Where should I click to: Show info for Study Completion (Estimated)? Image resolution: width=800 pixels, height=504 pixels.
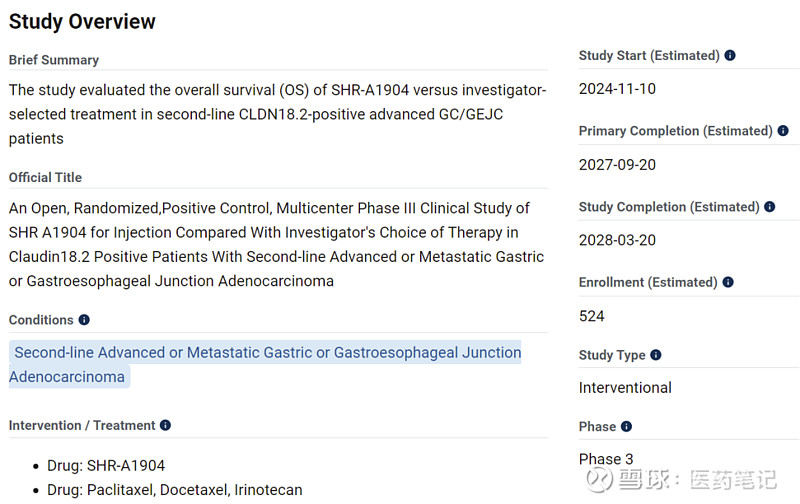pyautogui.click(x=770, y=207)
